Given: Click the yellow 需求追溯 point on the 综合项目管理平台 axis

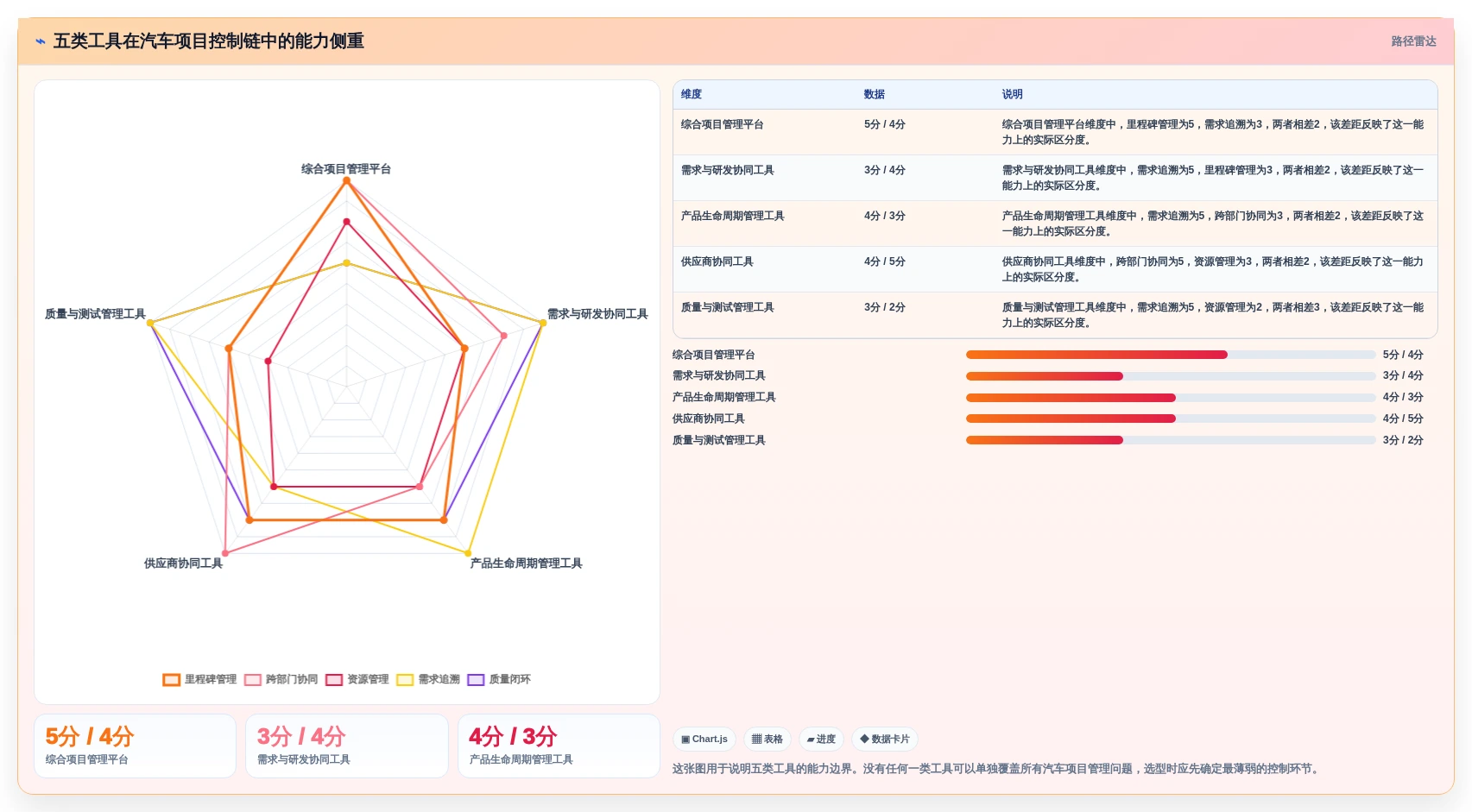Looking at the screenshot, I should coord(347,263).
